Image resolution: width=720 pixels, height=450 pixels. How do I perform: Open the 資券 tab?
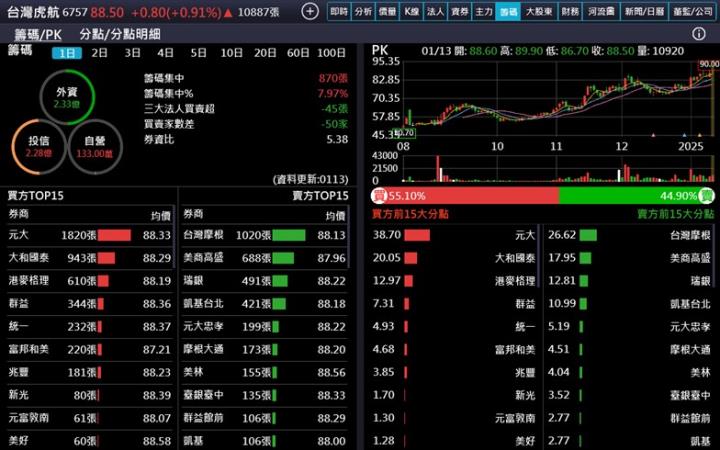(460, 11)
